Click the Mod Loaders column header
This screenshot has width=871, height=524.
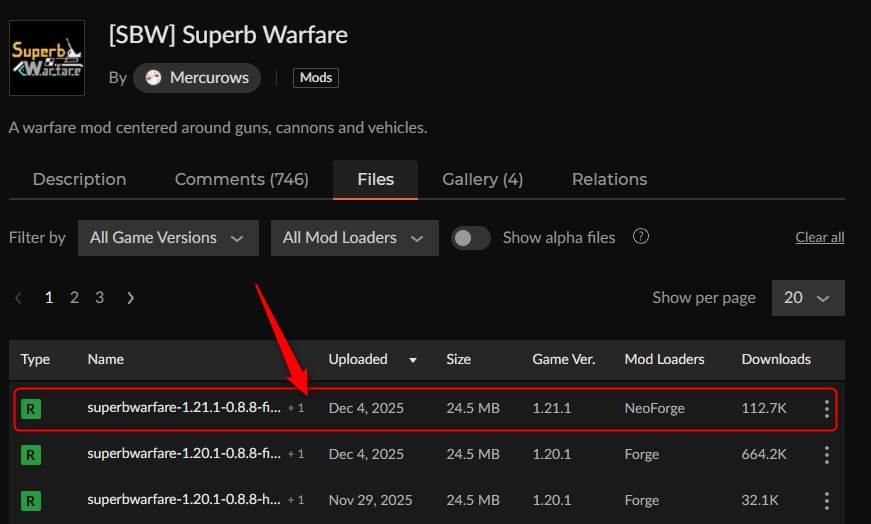pyautogui.click(x=664, y=359)
